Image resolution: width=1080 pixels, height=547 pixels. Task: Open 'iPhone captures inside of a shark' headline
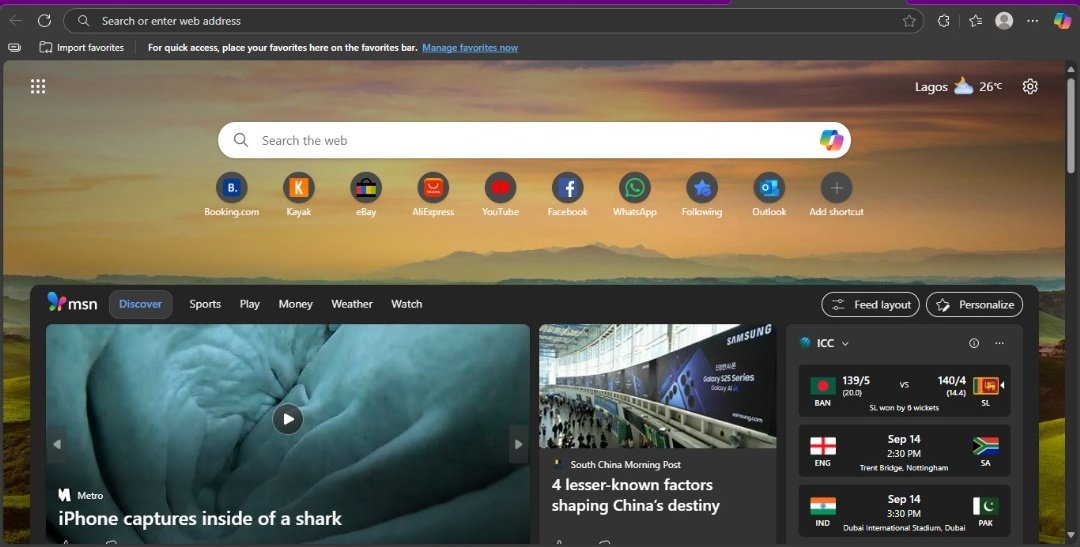[200, 519]
